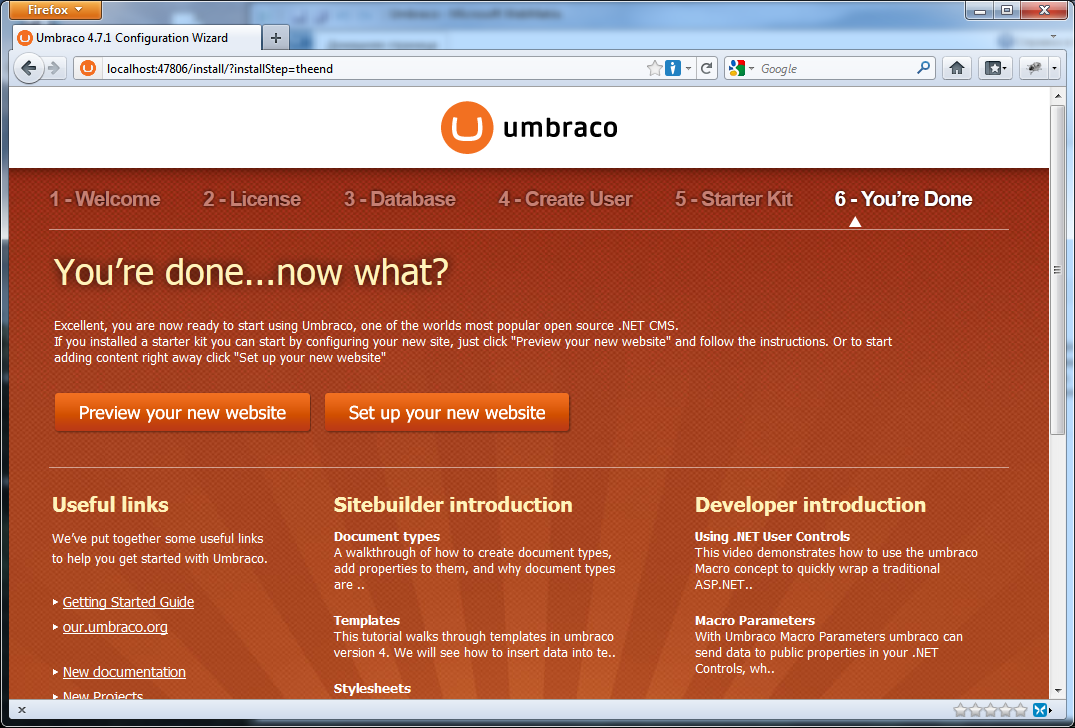The width and height of the screenshot is (1075, 728).
Task: Click the address bar URL field
Action: [374, 69]
